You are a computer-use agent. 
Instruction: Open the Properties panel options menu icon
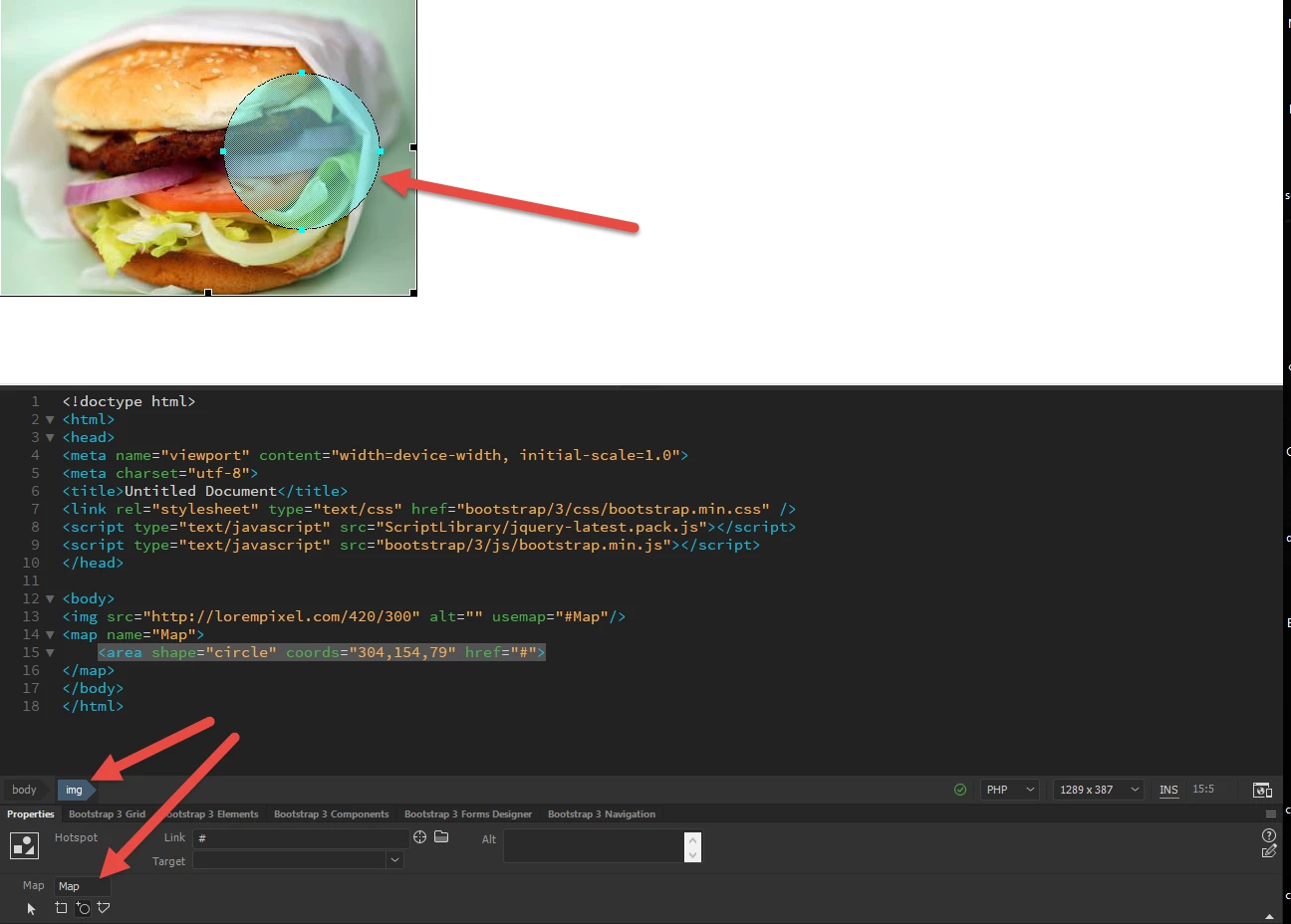coord(1270,814)
